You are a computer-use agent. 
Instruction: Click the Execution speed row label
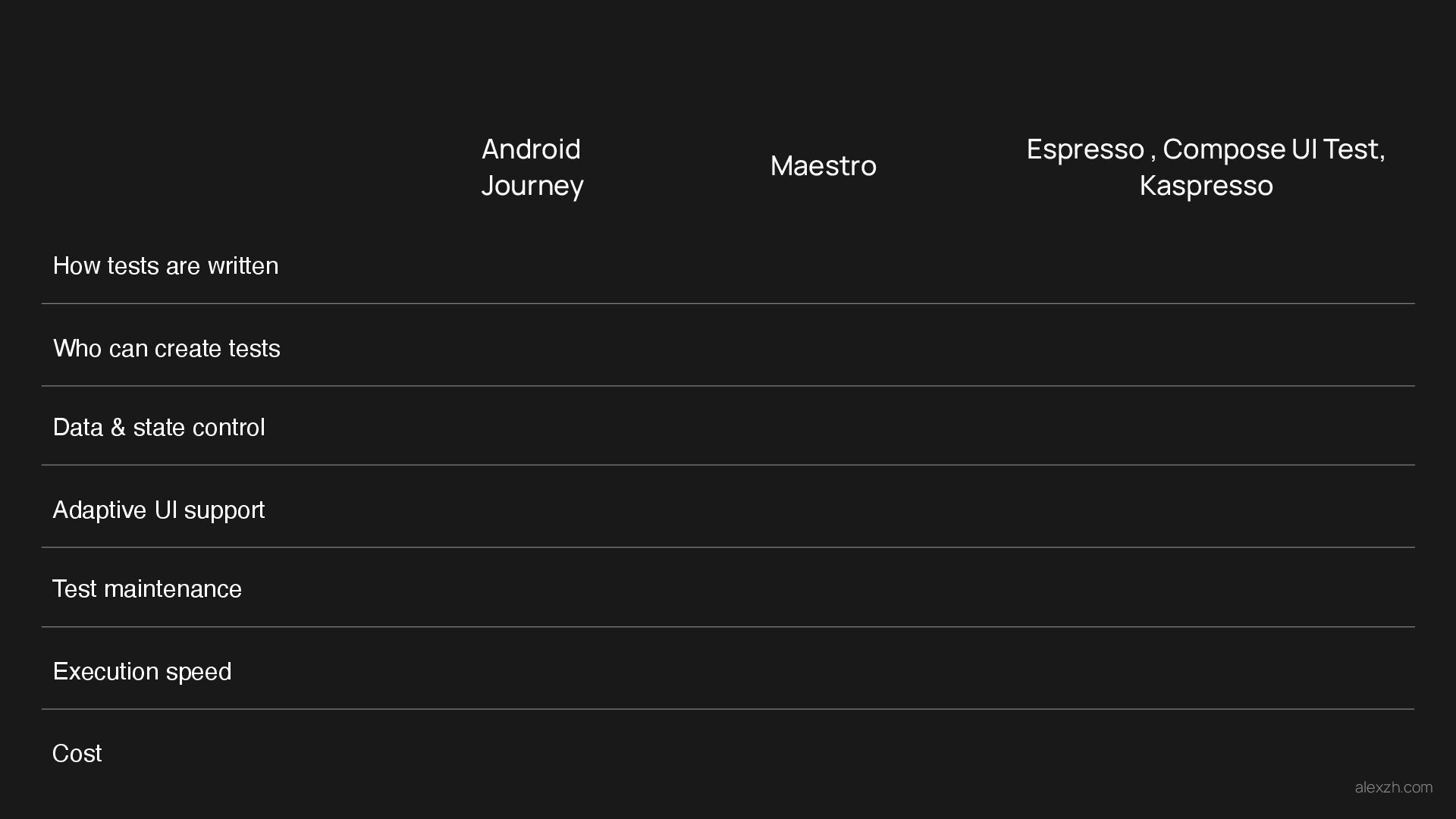click(x=142, y=672)
